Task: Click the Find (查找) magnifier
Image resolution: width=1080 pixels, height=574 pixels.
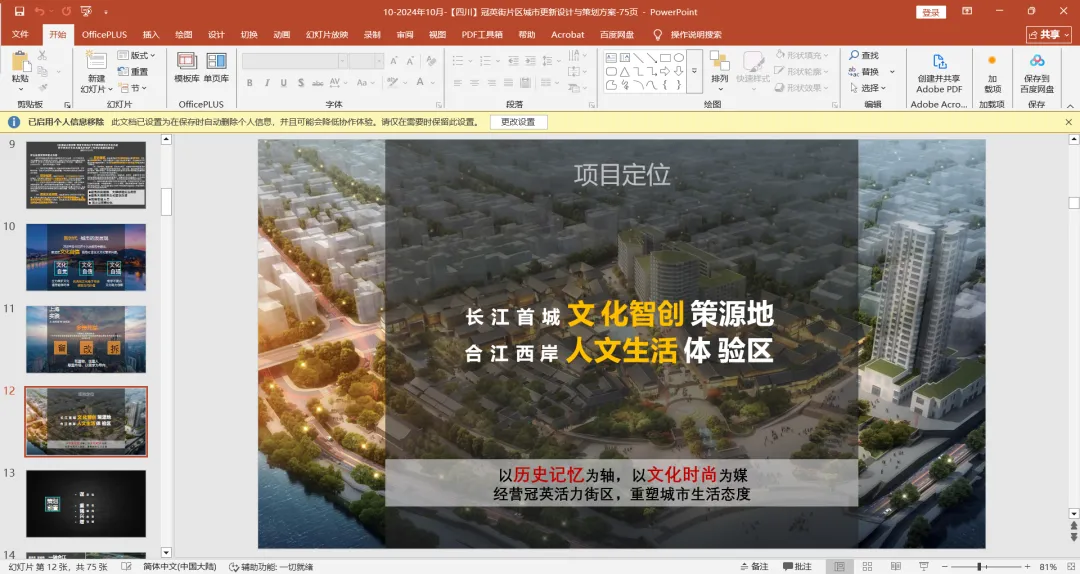Action: point(864,55)
